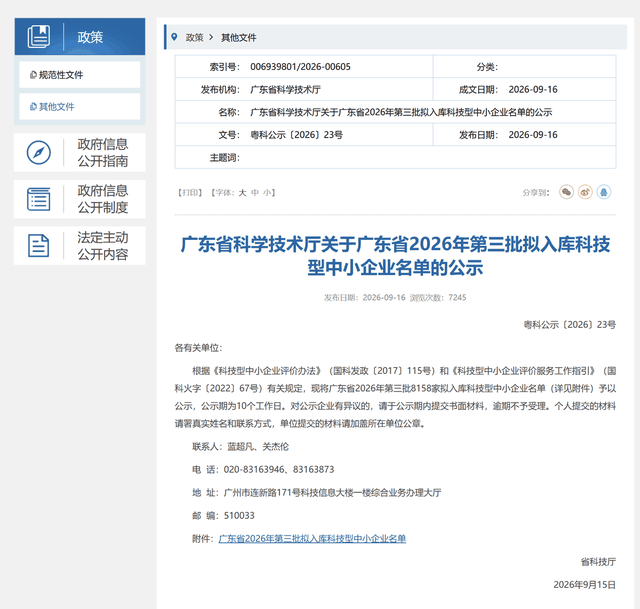This screenshot has height=609, width=640.
Task: Click index number 006939801/2026-00605
Action: (x=300, y=67)
